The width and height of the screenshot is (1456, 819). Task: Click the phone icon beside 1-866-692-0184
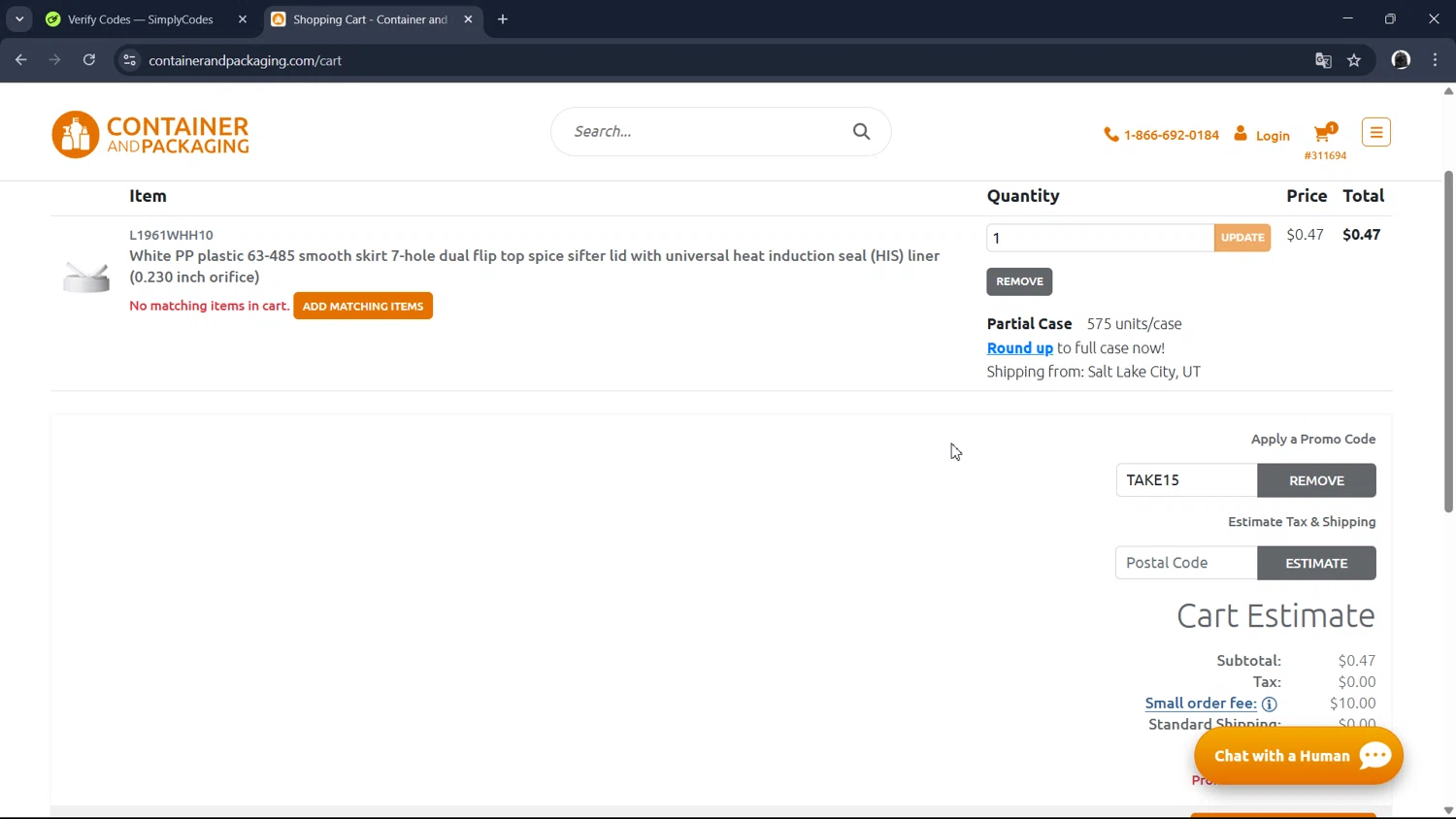pyautogui.click(x=1111, y=135)
